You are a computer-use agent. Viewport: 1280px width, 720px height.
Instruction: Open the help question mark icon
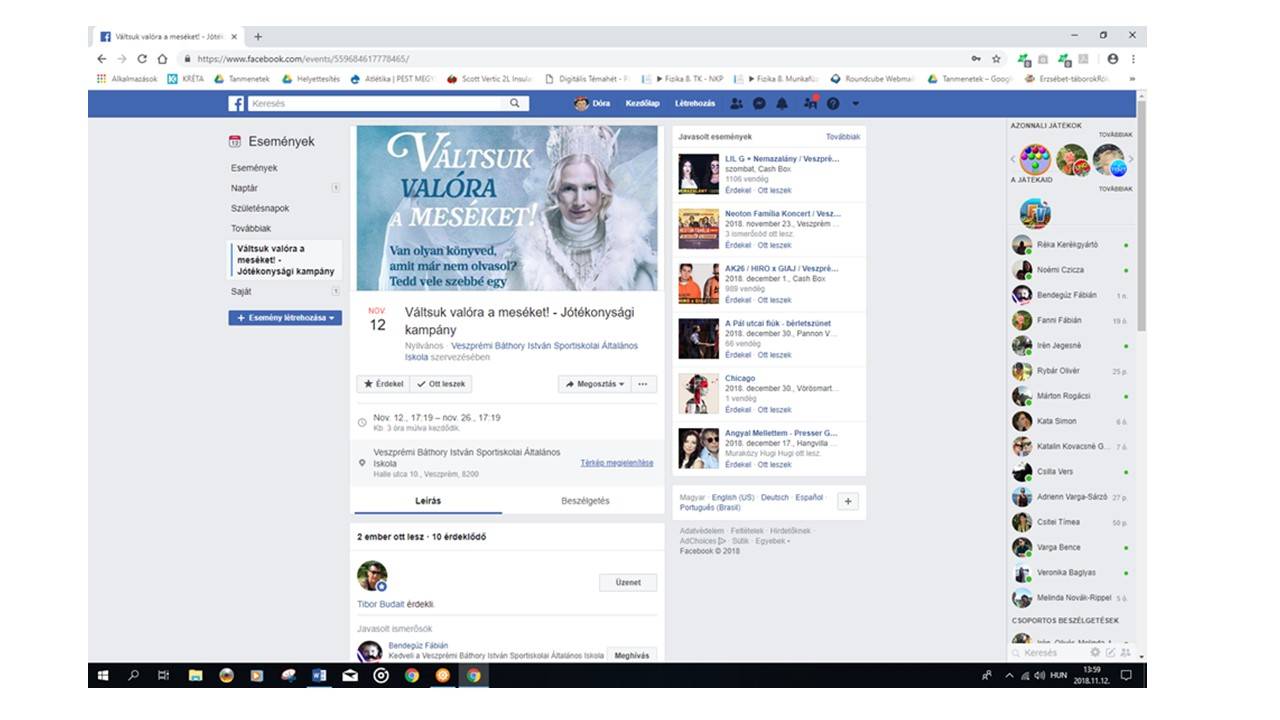(832, 103)
